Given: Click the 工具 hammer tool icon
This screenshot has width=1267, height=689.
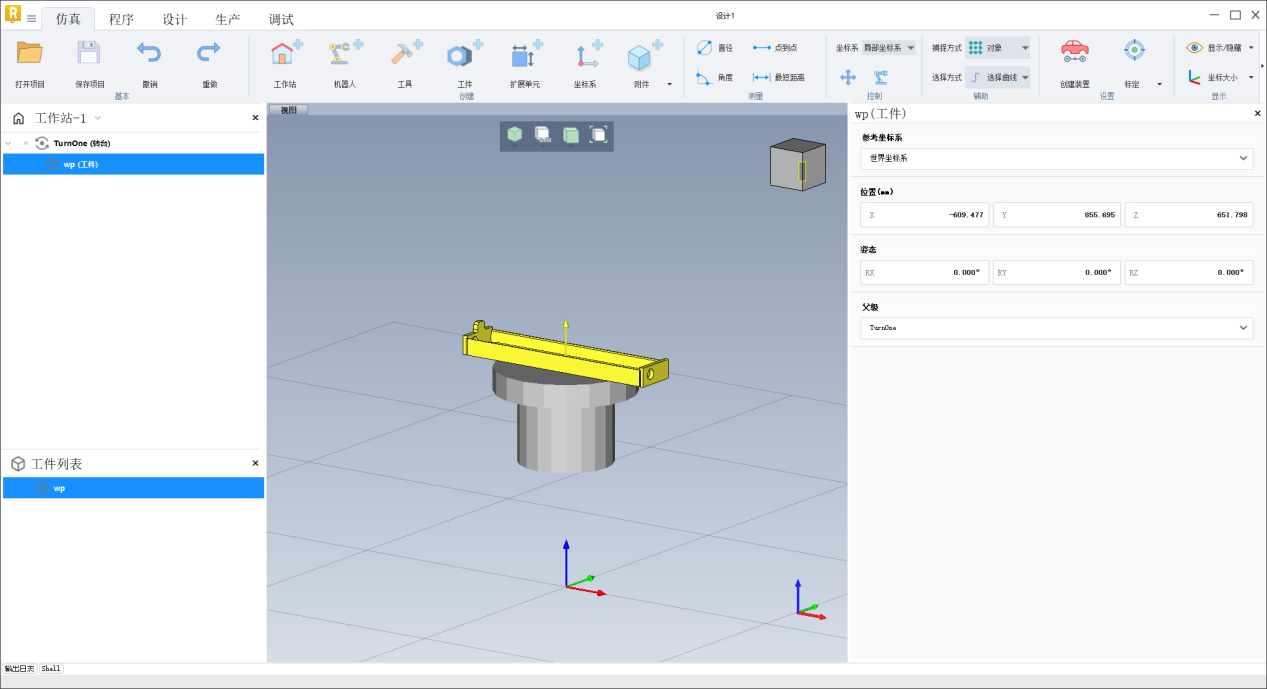Looking at the screenshot, I should [405, 54].
